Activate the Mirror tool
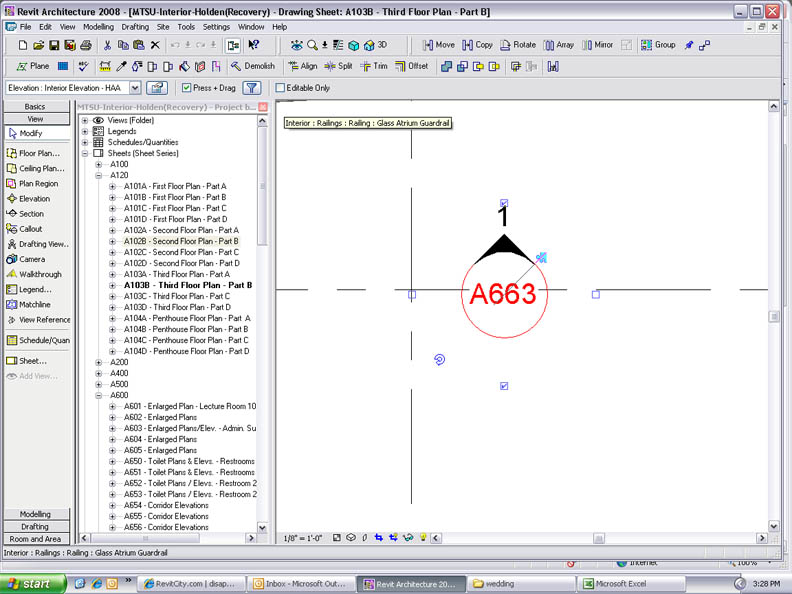The image size is (792, 594). click(597, 45)
